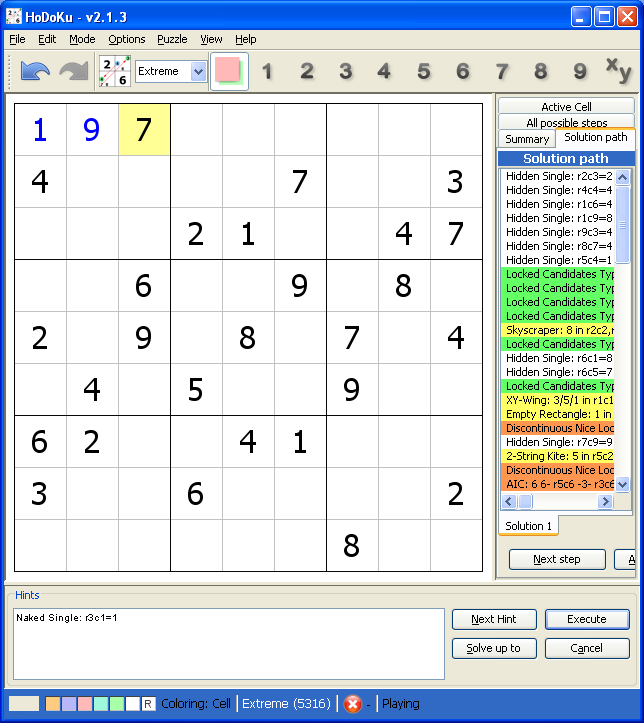This screenshot has height=723, width=644.
Task: Select the white status bar color swatch
Action: (x=132, y=704)
